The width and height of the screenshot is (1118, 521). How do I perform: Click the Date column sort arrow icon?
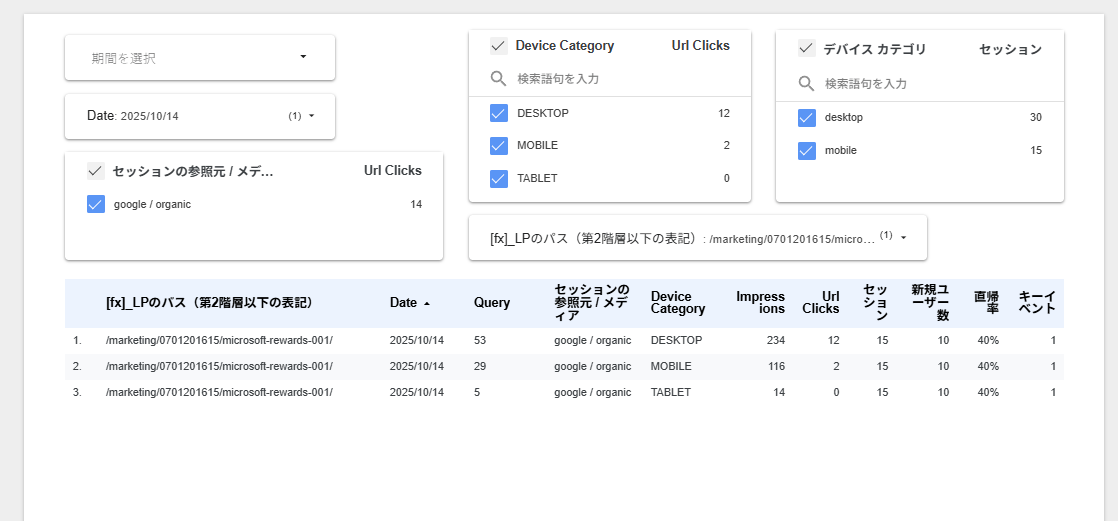coord(428,303)
